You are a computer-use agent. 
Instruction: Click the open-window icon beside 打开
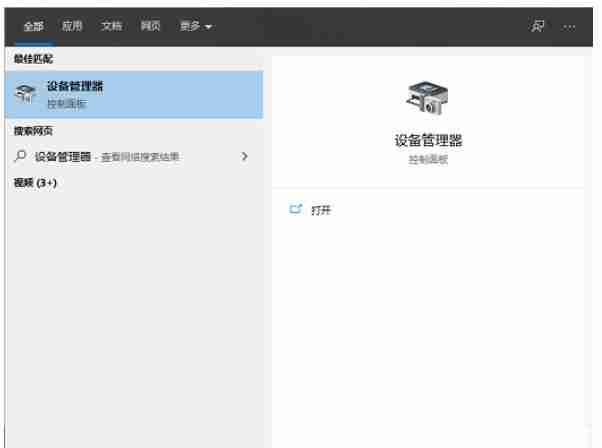[295, 209]
